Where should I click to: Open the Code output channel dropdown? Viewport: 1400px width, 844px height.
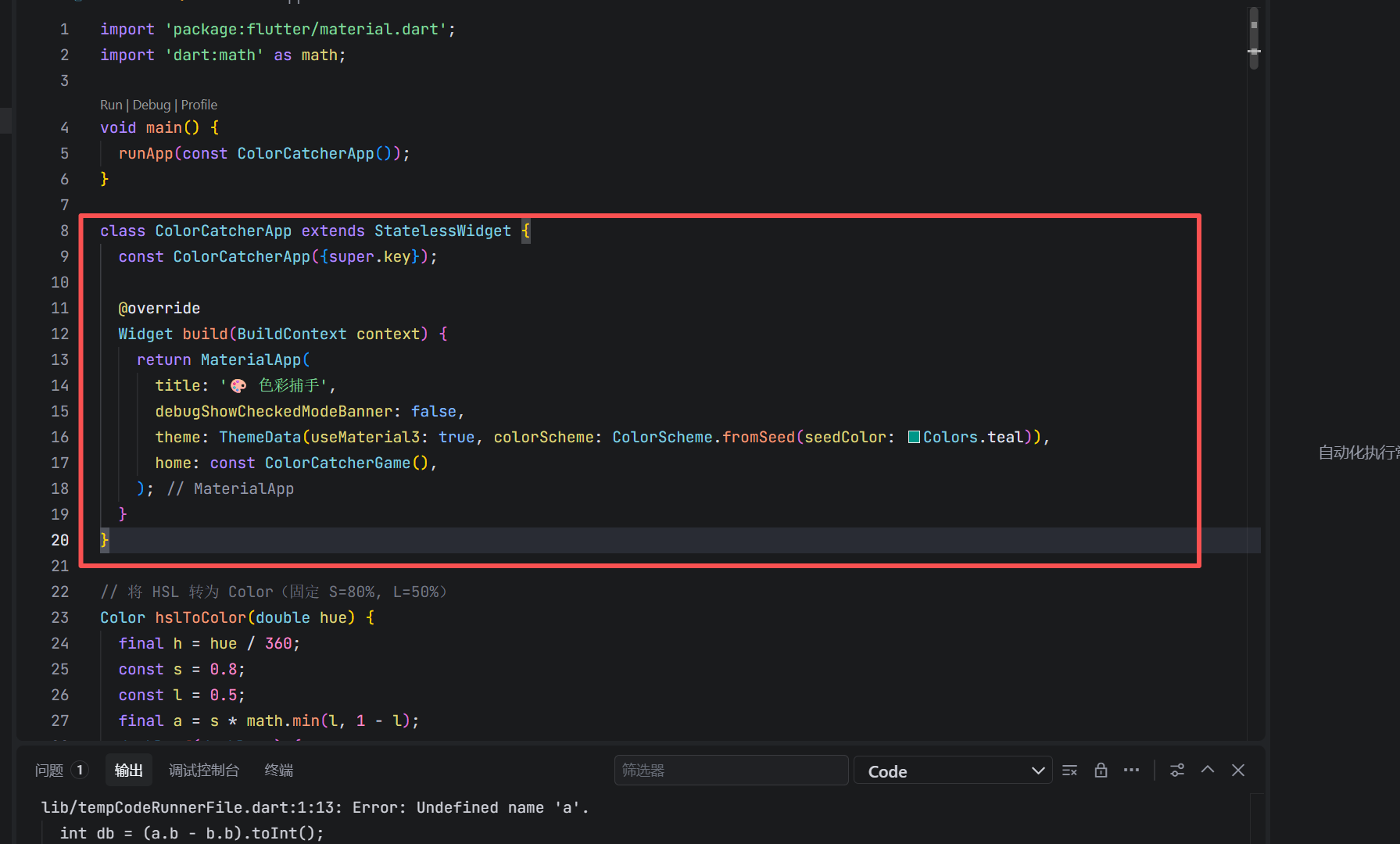pyautogui.click(x=953, y=771)
